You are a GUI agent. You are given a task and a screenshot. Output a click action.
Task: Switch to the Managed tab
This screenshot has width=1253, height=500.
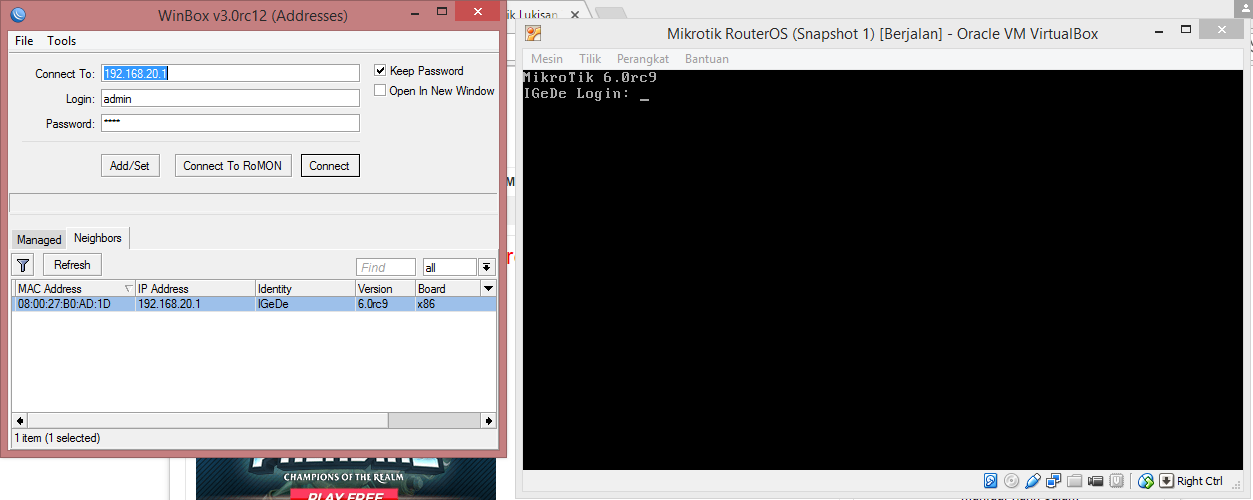39,240
